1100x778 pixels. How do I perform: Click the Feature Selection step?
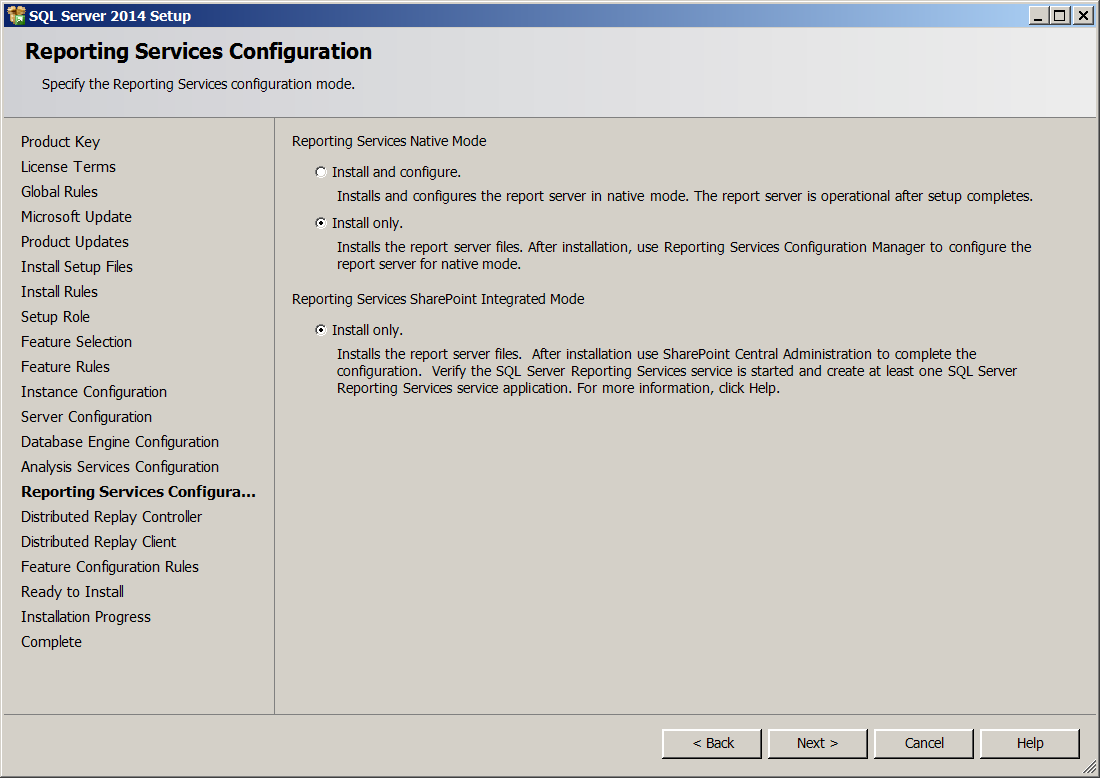click(76, 342)
